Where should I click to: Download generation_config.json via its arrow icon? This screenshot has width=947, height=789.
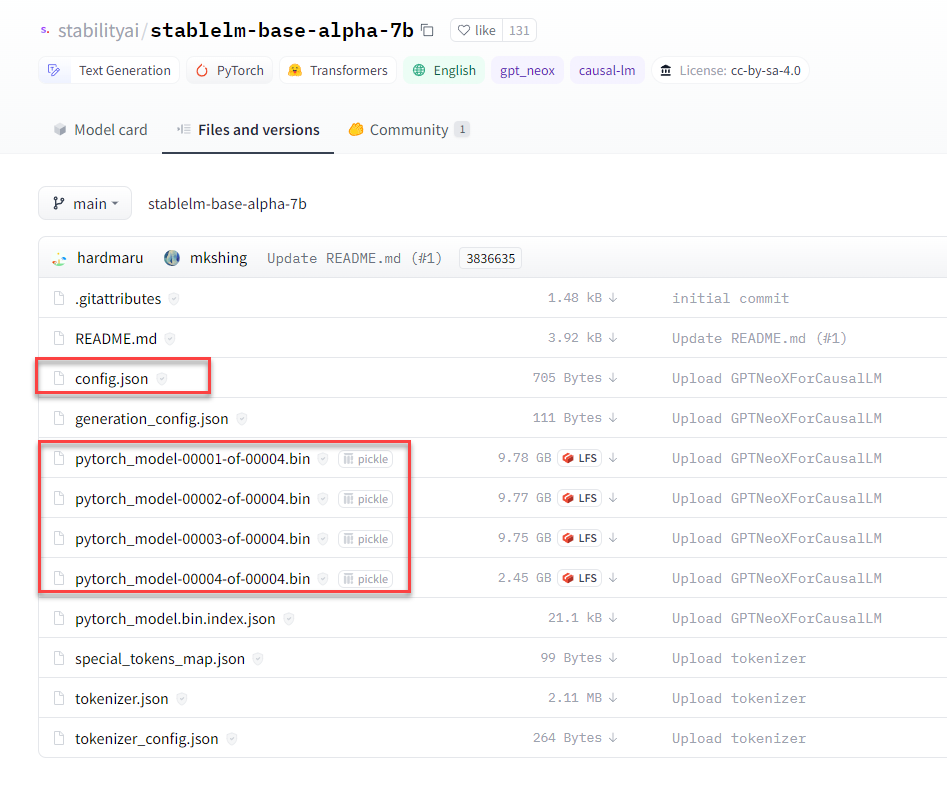(x=613, y=417)
